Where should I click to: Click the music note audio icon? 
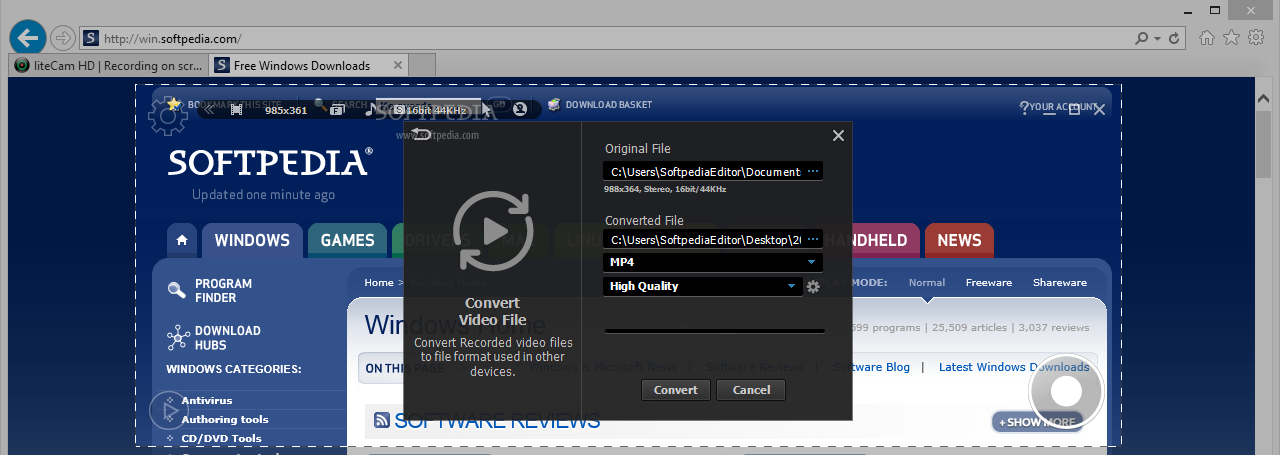(x=373, y=109)
